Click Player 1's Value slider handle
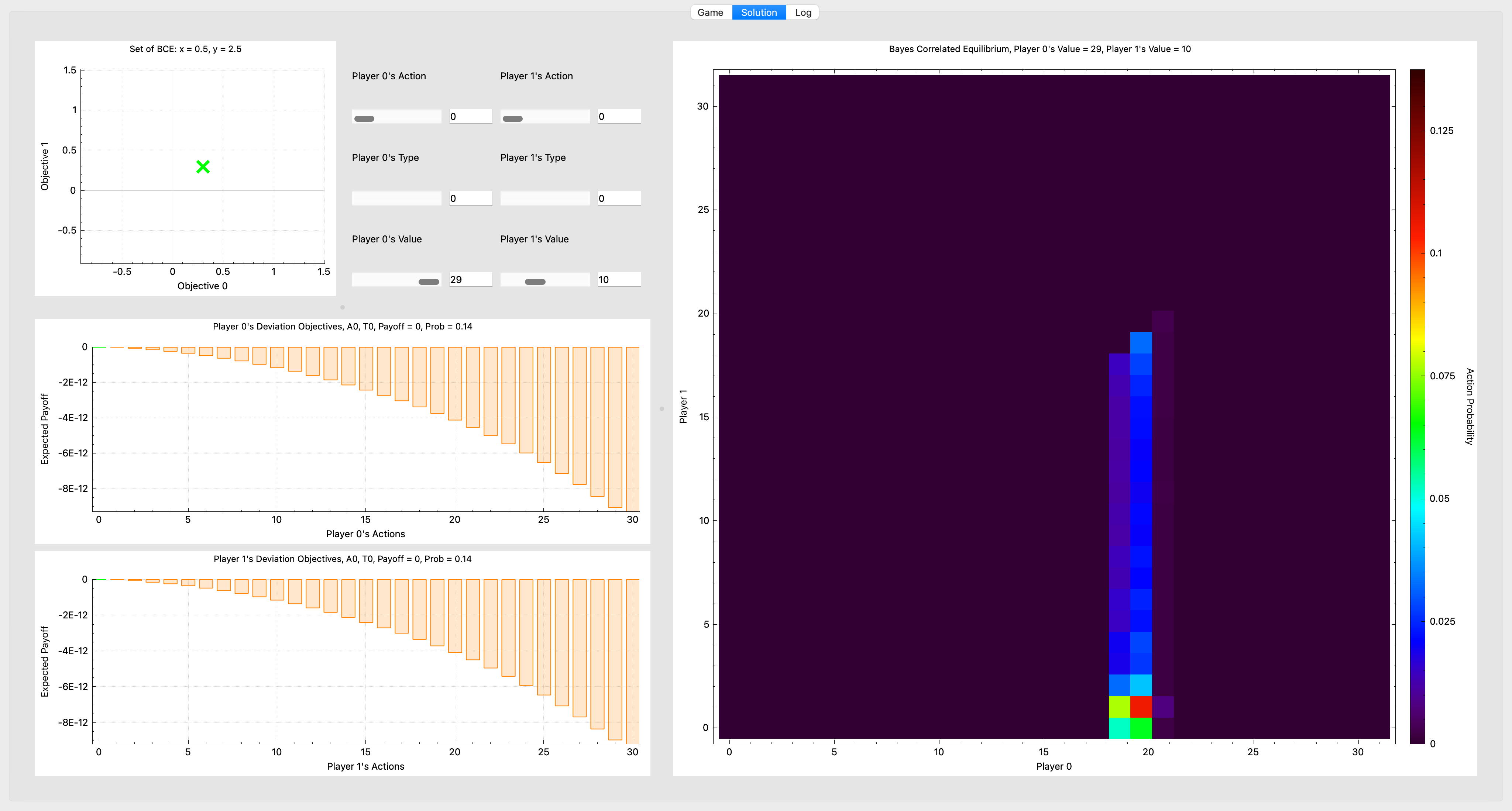This screenshot has height=811, width=1512. pos(535,281)
